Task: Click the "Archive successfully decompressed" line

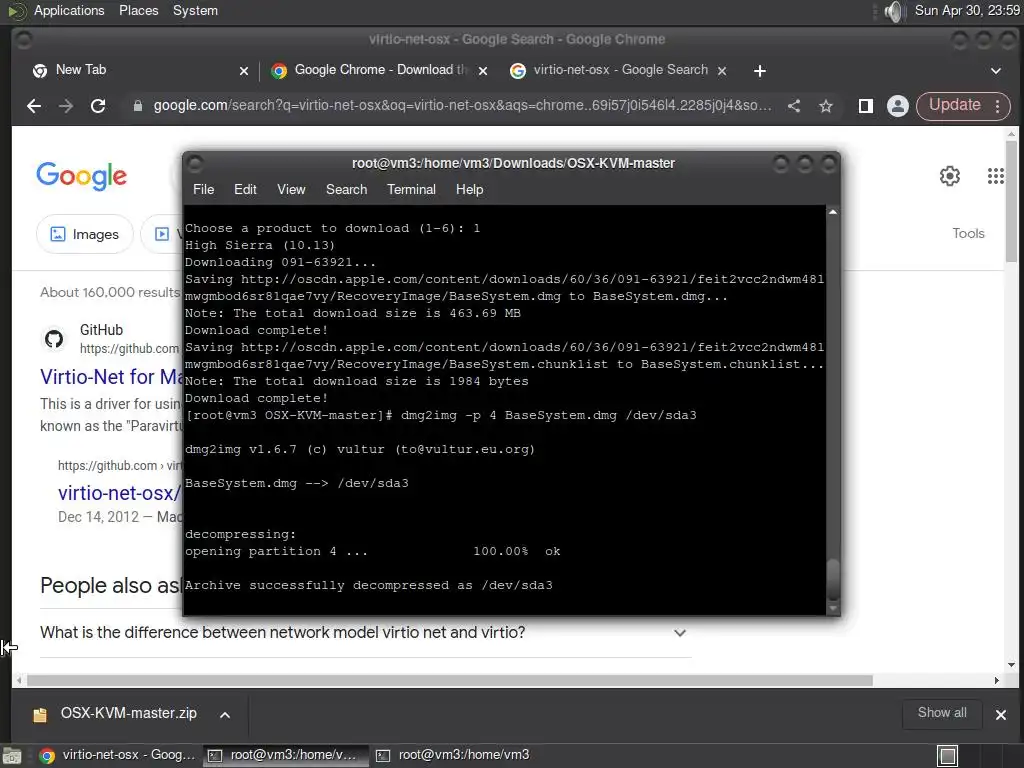Action: coord(368,585)
